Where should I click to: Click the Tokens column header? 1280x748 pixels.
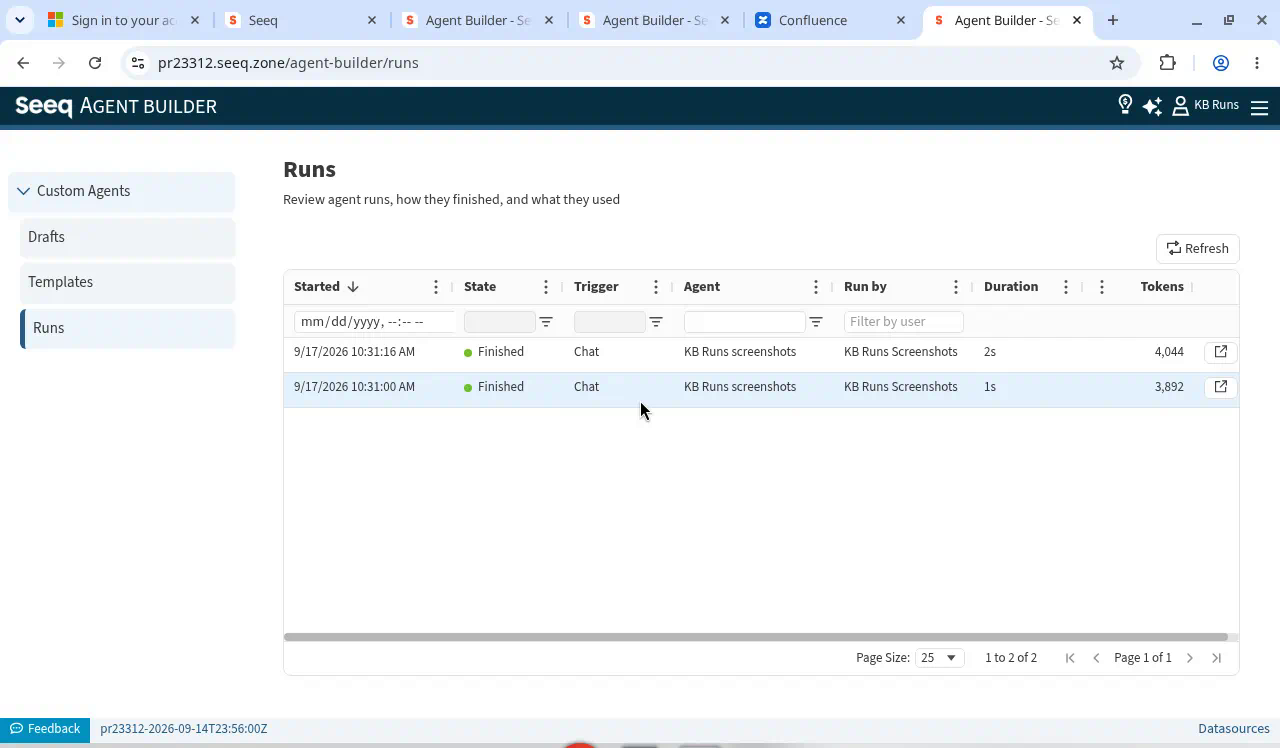coord(1162,287)
